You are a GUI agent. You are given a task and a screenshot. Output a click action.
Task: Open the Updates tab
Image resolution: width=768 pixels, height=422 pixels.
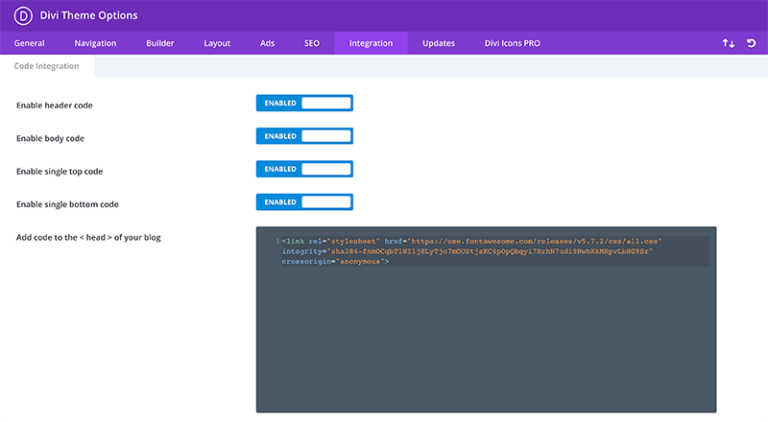[438, 43]
